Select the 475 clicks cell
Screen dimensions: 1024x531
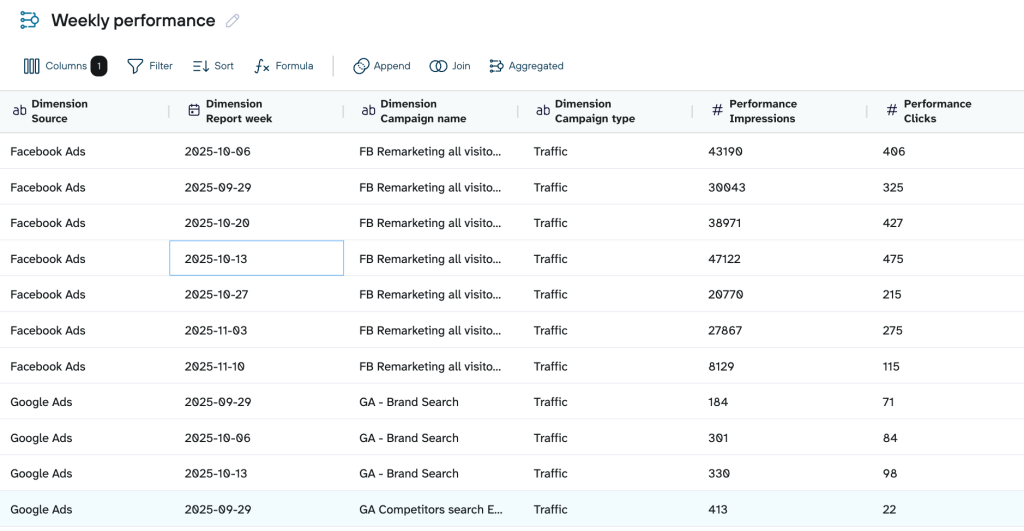point(893,259)
